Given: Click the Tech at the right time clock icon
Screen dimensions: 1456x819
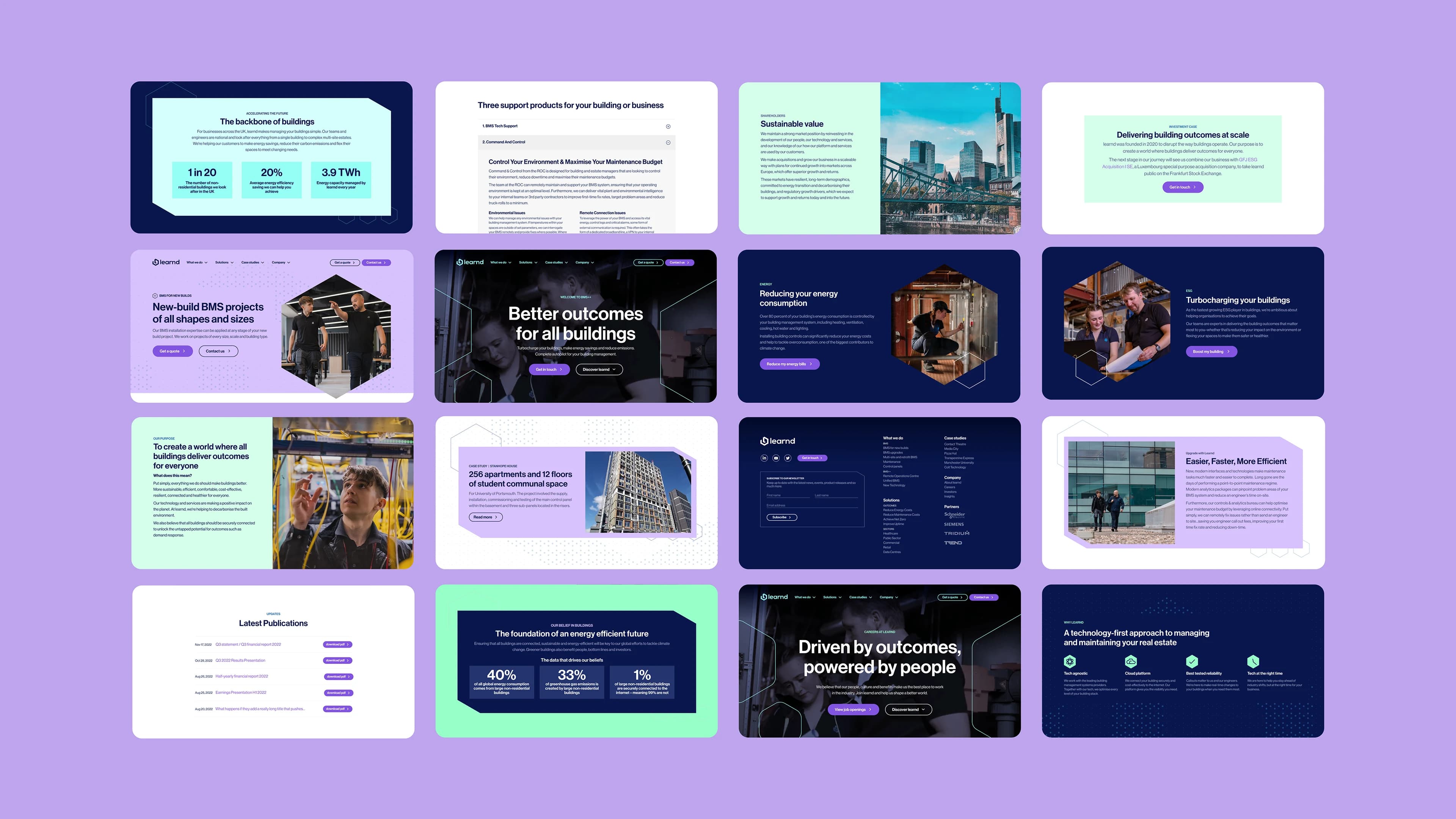Looking at the screenshot, I should click(x=1253, y=661).
